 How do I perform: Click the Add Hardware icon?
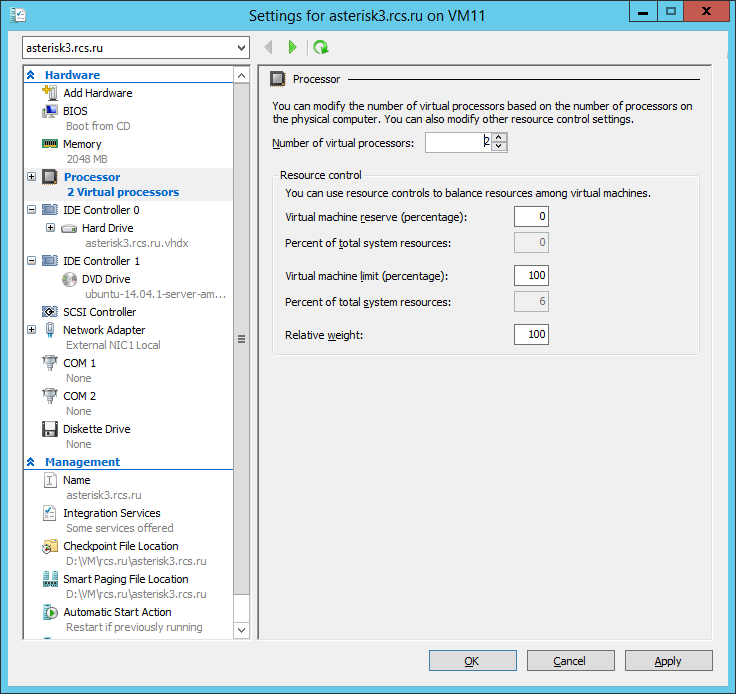coord(50,92)
